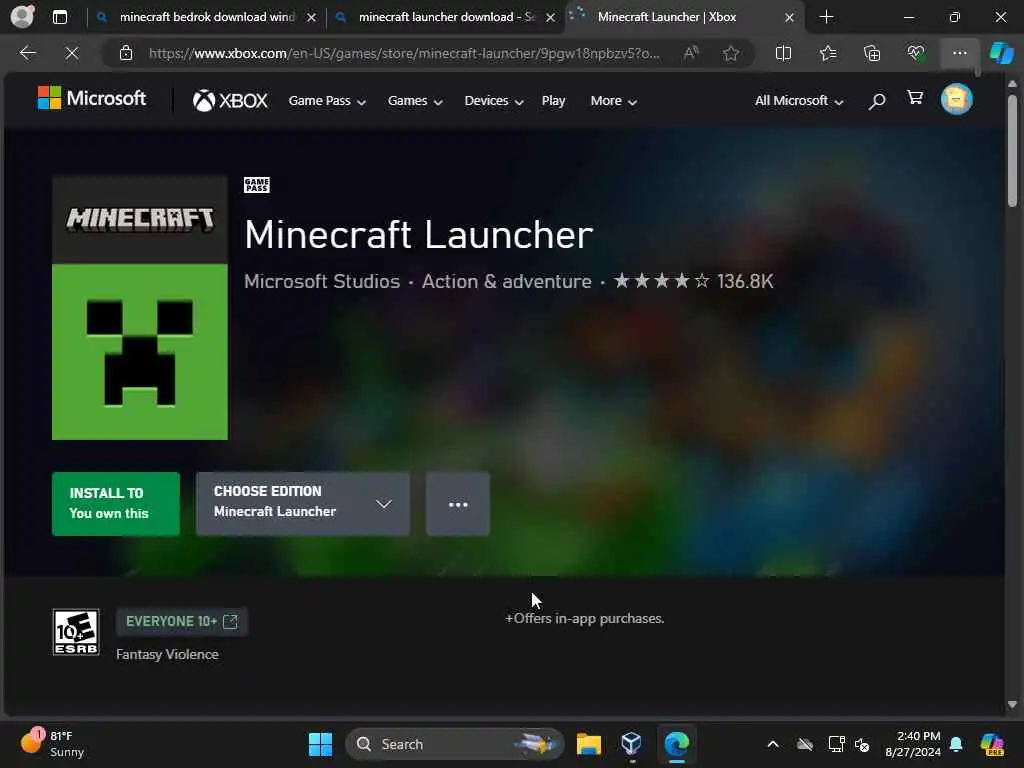The image size is (1024, 768).
Task: Close the minecraft bedrok download tab
Action: pyautogui.click(x=312, y=18)
